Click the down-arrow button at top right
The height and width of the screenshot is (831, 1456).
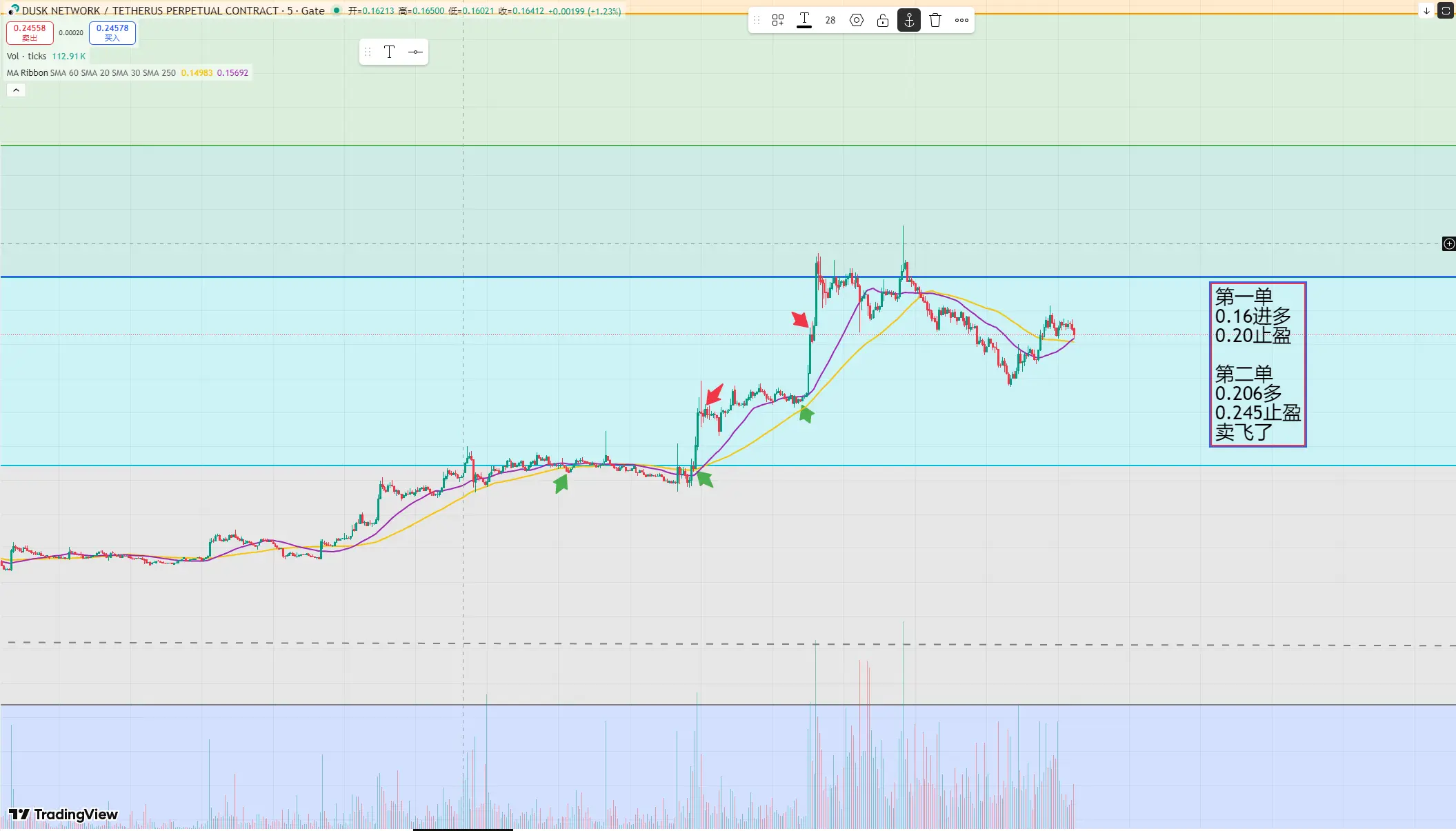[1426, 10]
